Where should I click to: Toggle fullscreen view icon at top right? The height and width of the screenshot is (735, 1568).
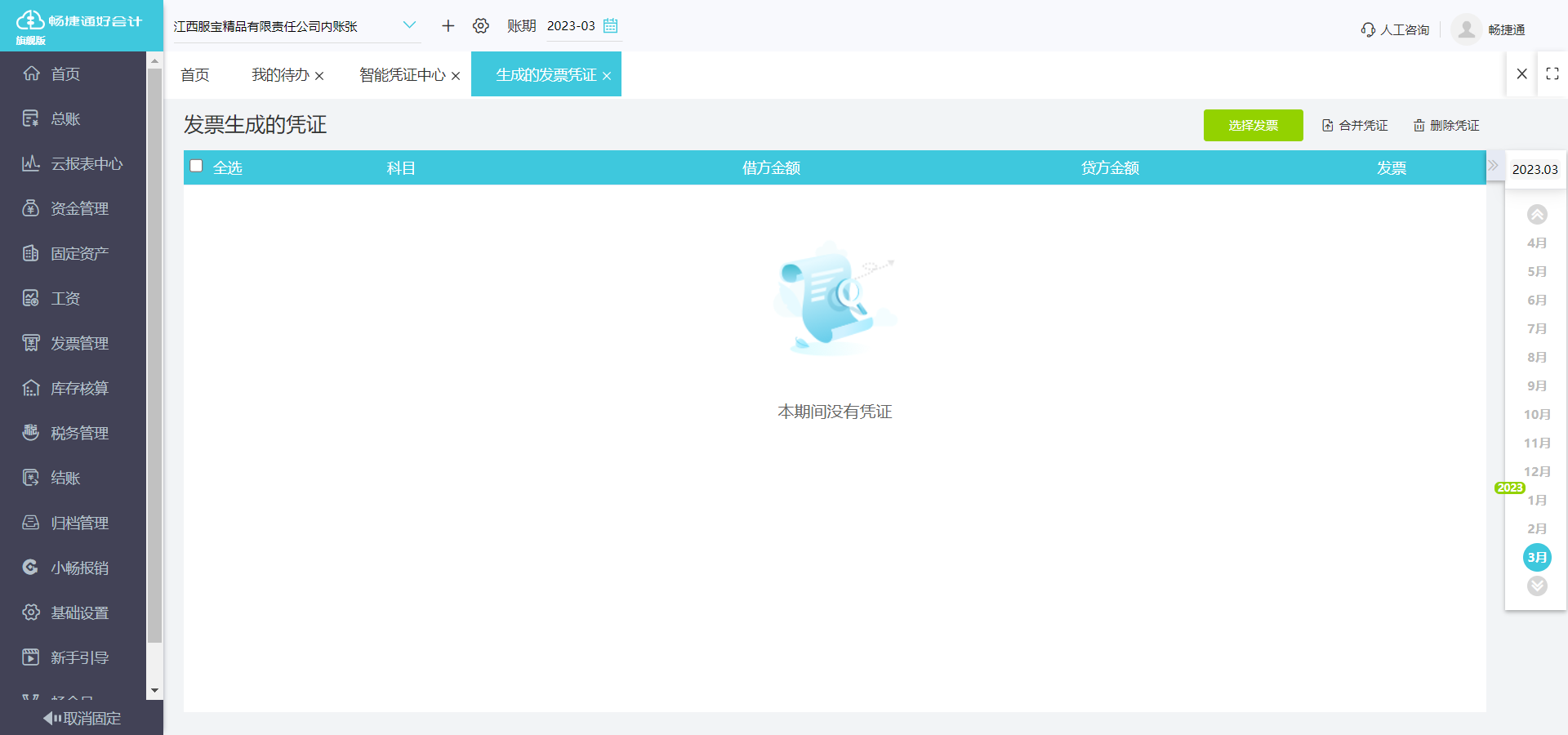[1552, 73]
